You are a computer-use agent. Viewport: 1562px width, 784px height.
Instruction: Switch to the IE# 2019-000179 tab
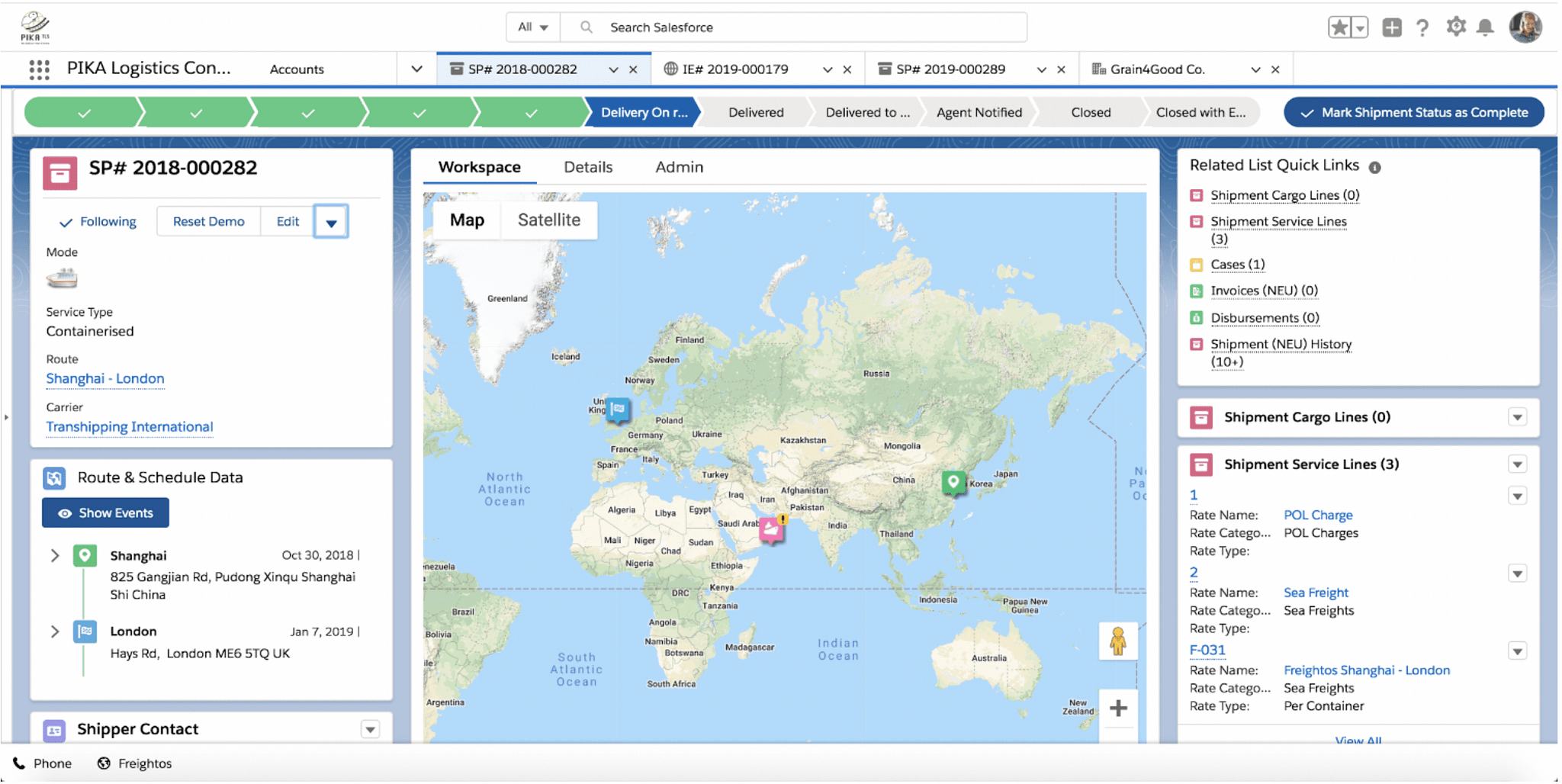tap(735, 69)
